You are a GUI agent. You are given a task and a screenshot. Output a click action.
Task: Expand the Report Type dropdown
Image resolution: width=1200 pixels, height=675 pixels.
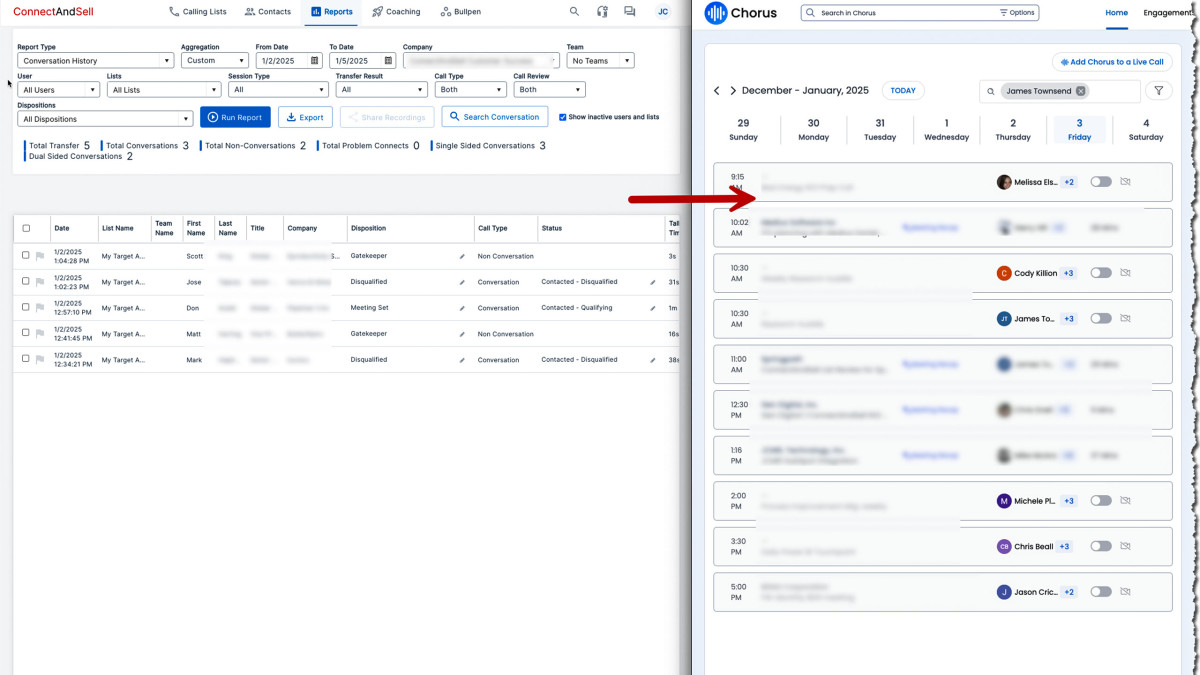click(x=95, y=61)
